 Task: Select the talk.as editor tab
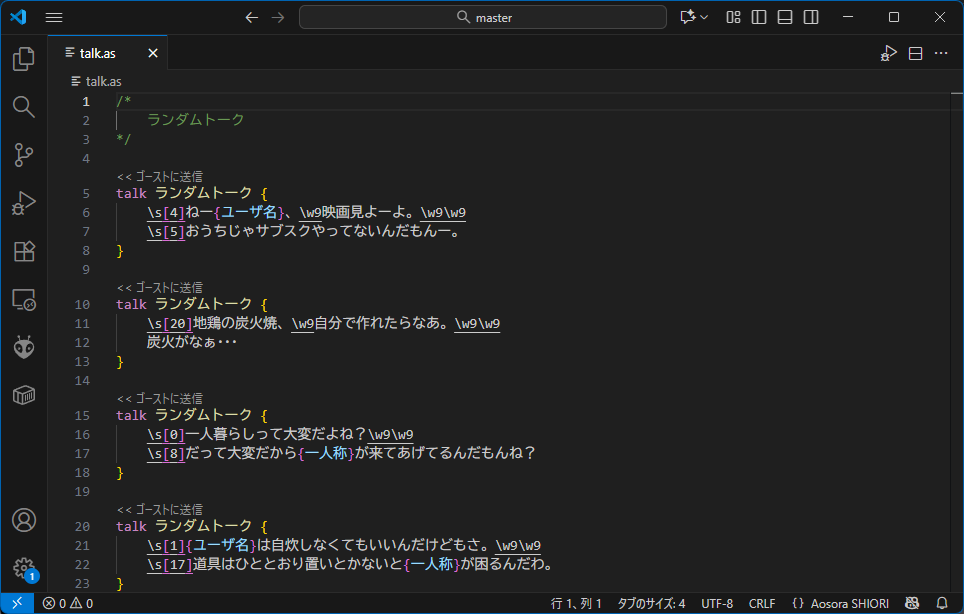98,53
